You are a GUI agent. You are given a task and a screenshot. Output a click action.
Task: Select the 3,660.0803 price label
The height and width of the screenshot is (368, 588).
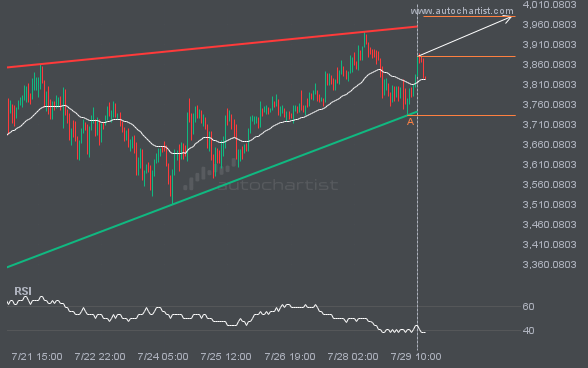(x=549, y=144)
